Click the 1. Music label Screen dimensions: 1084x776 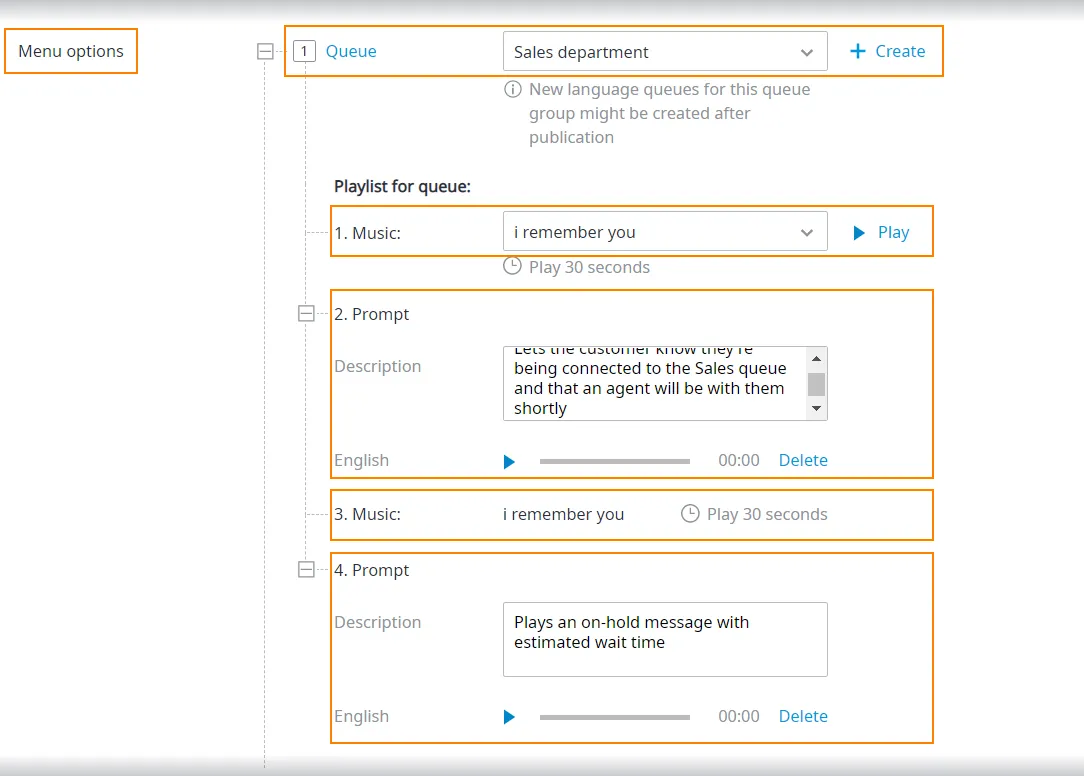pos(367,233)
